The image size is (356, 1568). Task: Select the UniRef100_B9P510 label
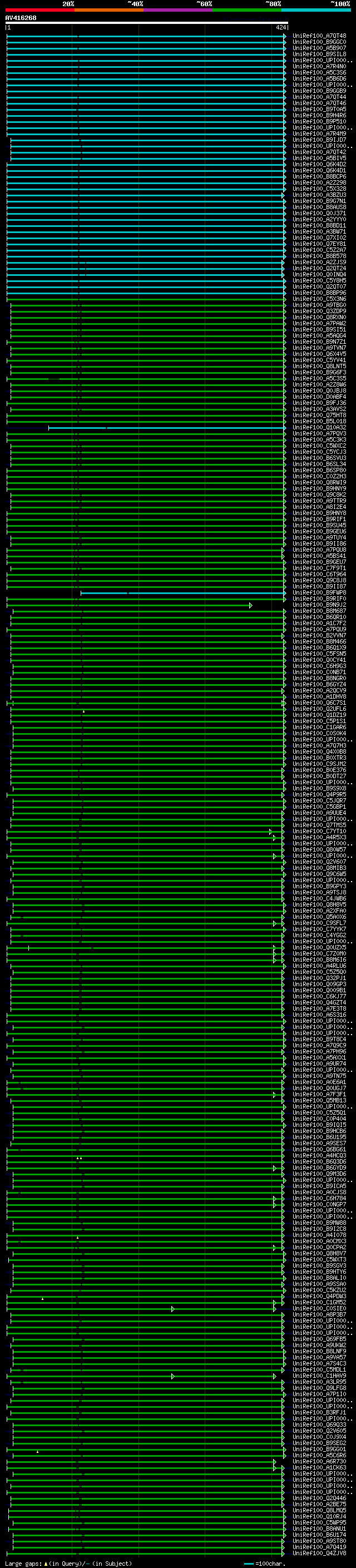click(319, 122)
